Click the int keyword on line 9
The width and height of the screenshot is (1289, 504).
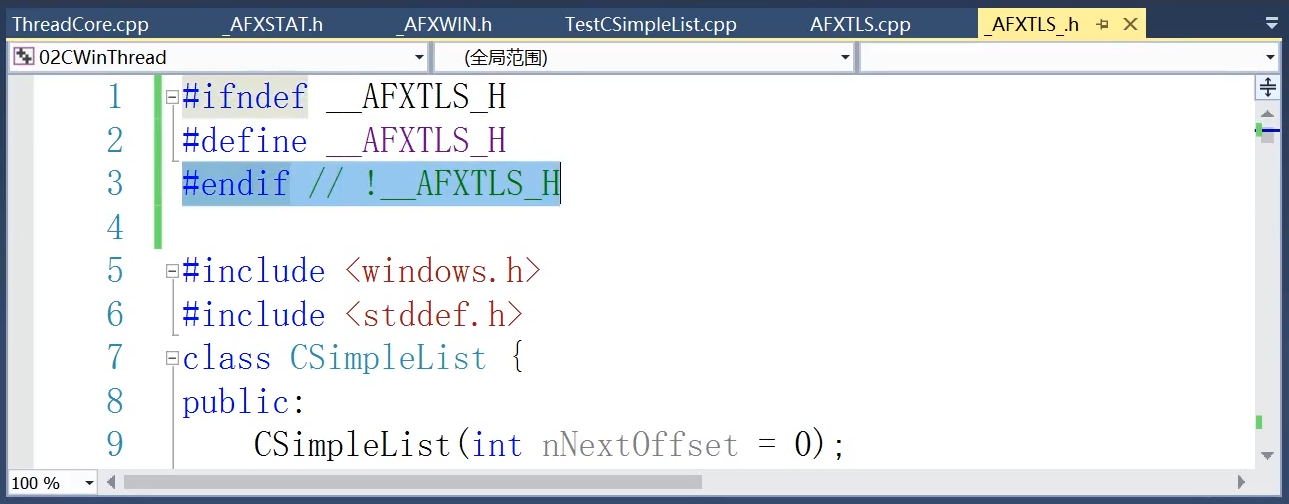497,445
